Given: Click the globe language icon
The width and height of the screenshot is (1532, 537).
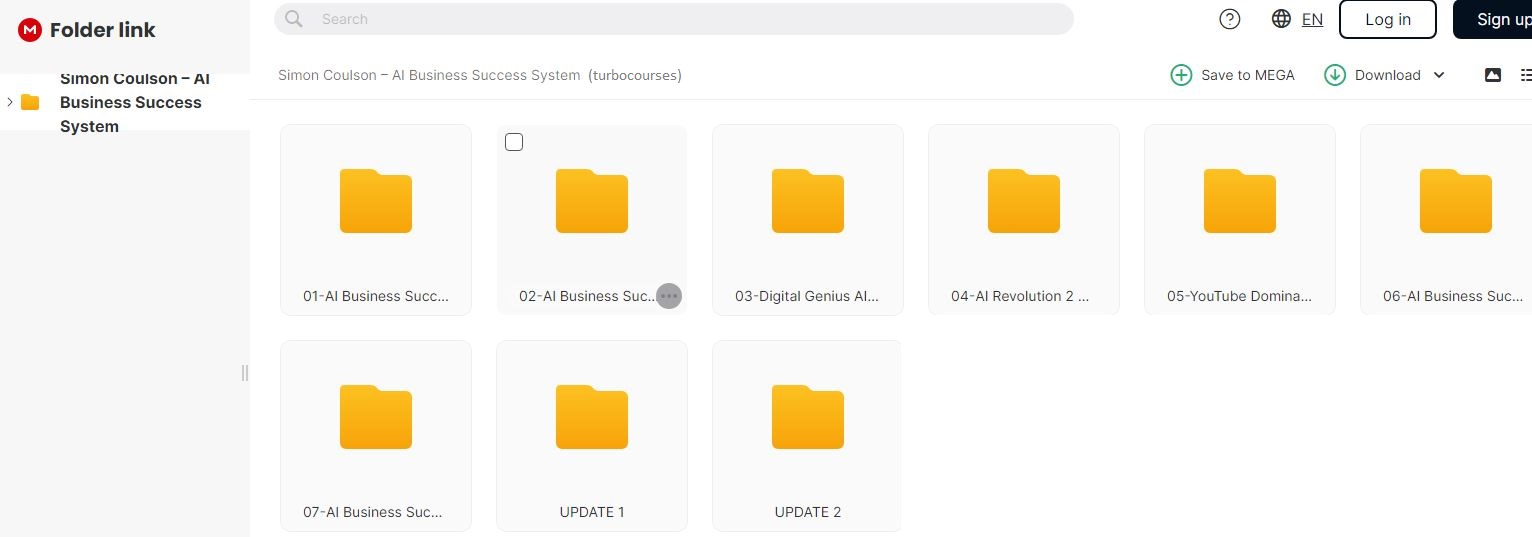Looking at the screenshot, I should (x=1281, y=19).
